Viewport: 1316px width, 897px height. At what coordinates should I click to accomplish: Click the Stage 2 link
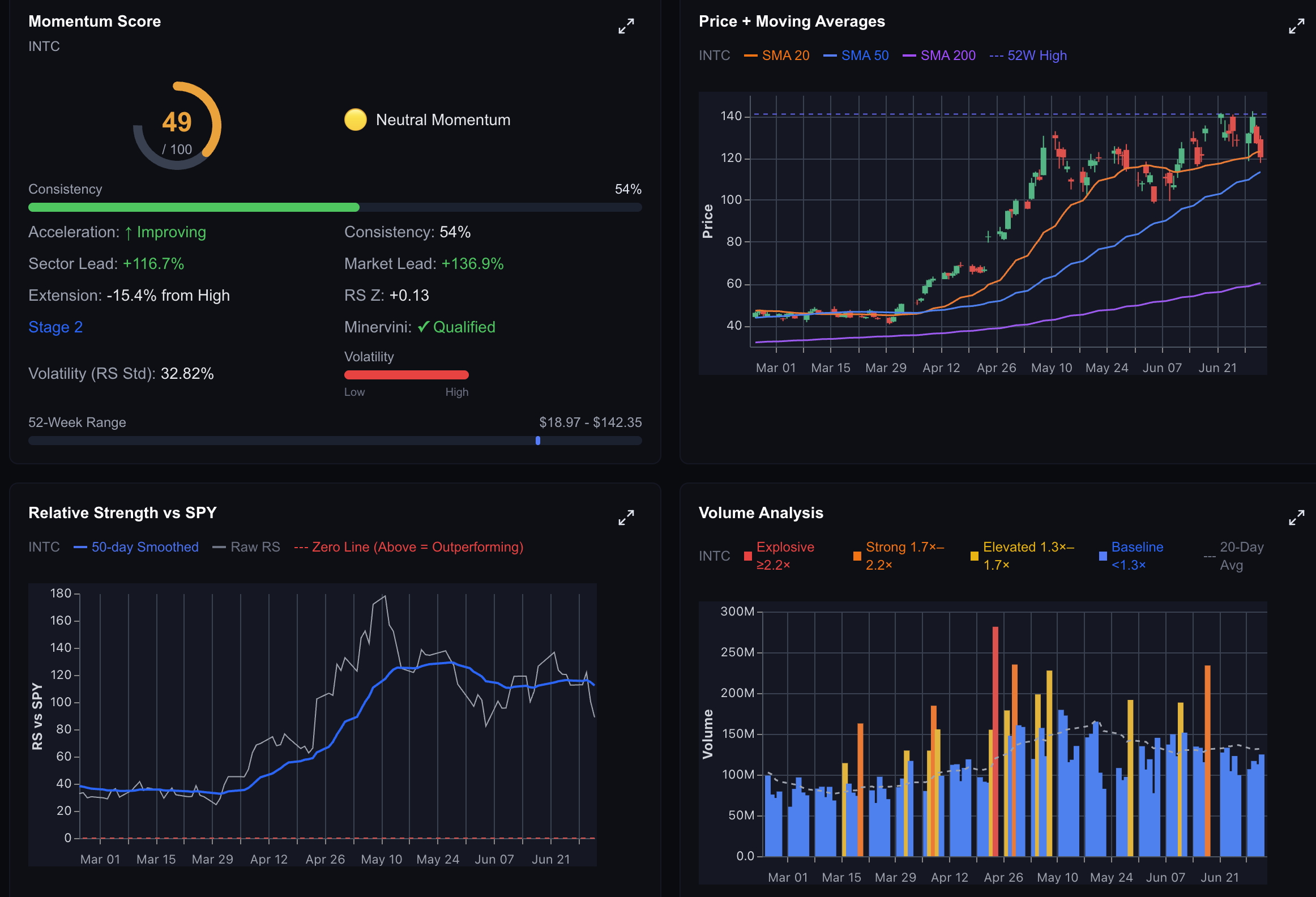[x=55, y=327]
